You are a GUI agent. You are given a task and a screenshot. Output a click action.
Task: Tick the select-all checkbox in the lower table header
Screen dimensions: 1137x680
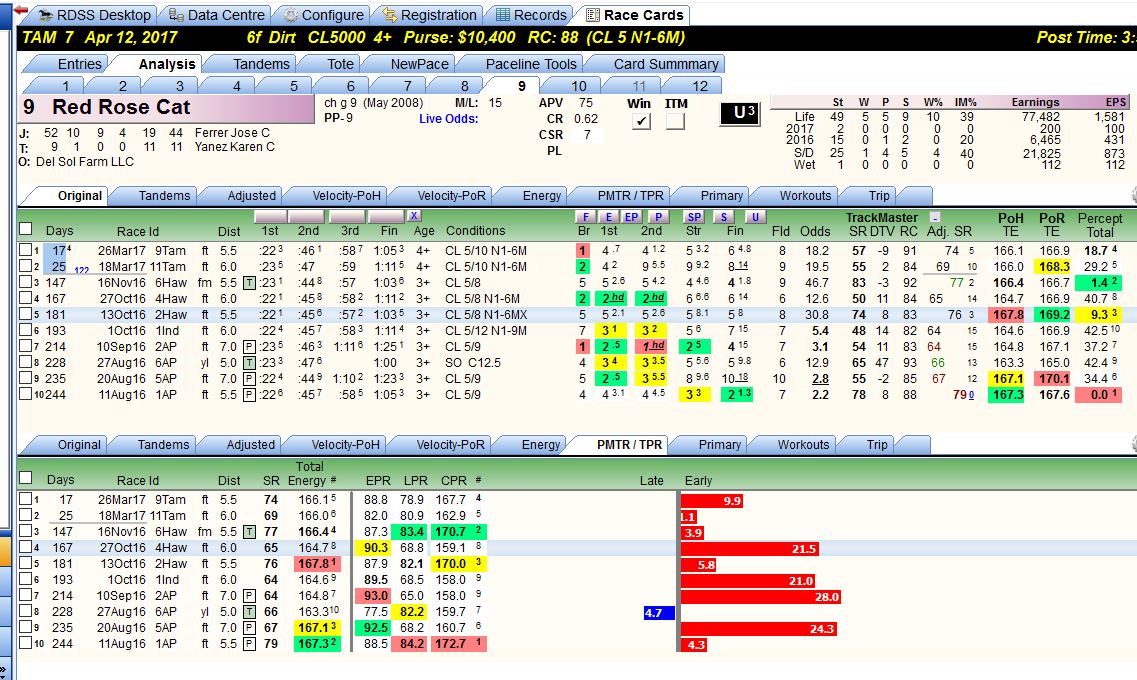(x=26, y=478)
